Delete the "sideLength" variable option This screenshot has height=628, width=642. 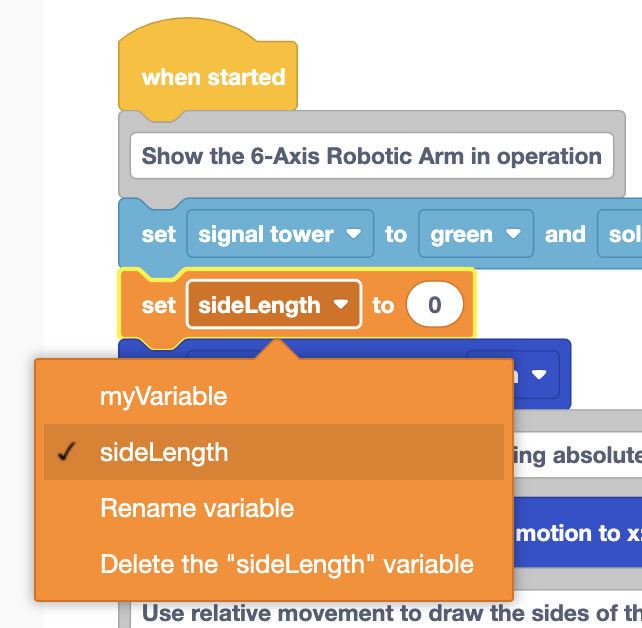pos(274,564)
